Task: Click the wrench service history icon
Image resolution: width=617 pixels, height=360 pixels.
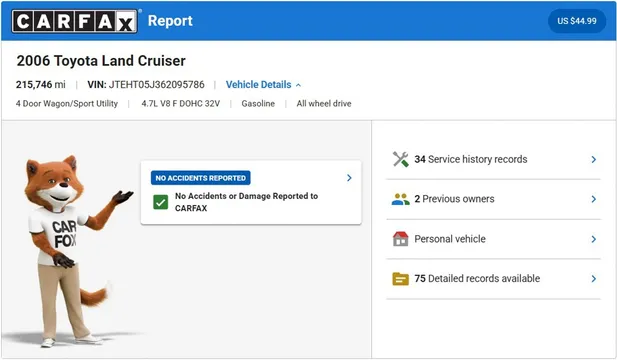Action: point(401,159)
